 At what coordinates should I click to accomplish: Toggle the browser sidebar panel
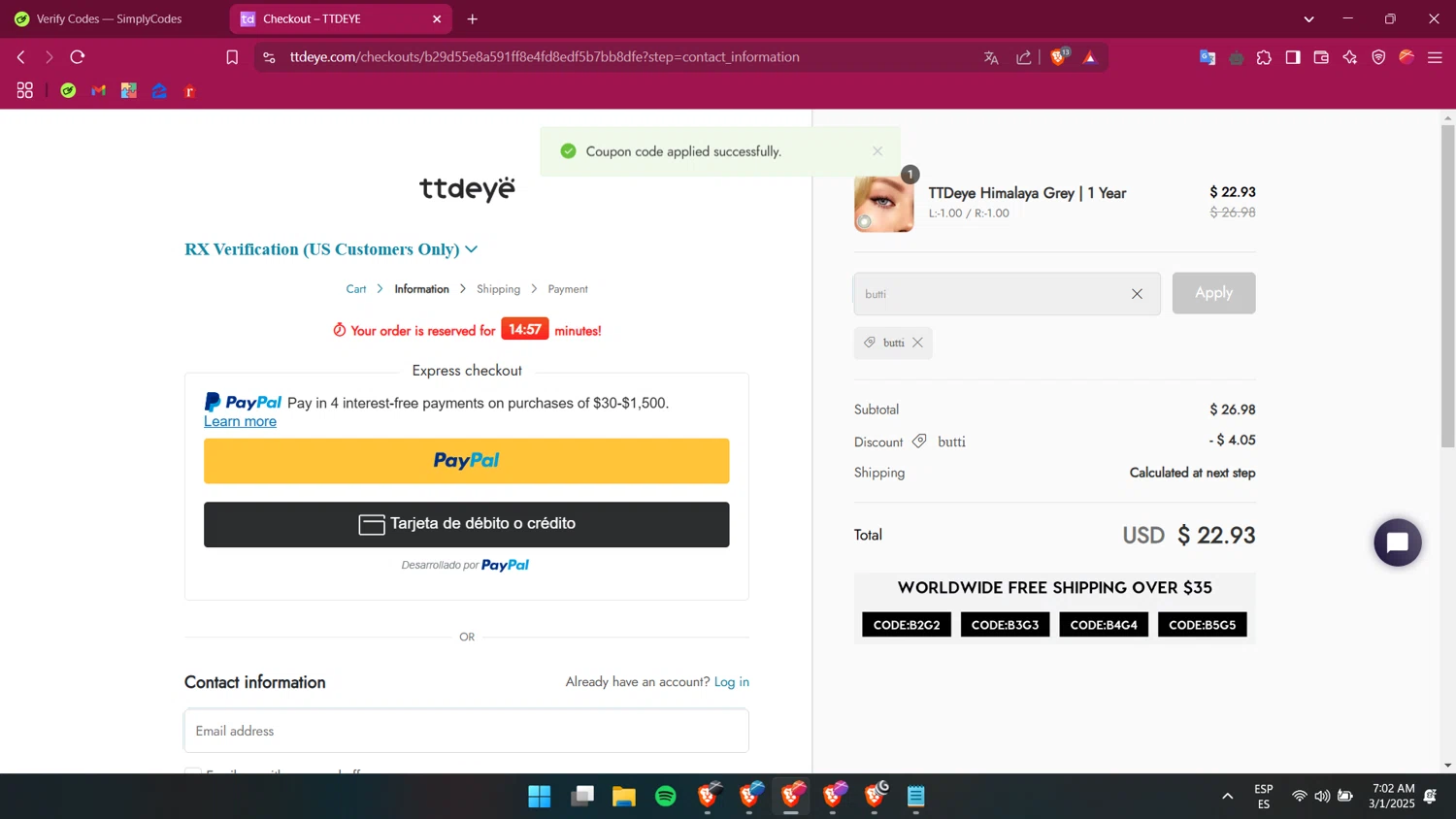[x=1293, y=57]
